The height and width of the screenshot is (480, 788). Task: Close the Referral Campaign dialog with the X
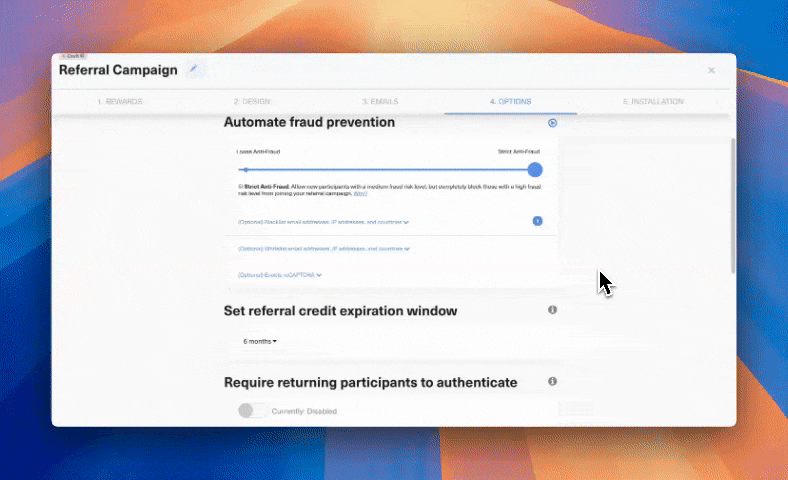(711, 70)
